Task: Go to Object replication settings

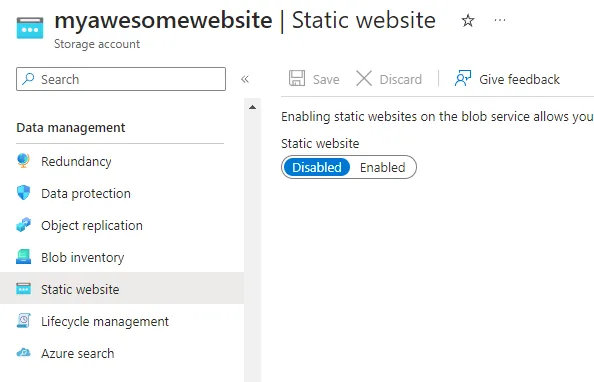Action: (121, 225)
